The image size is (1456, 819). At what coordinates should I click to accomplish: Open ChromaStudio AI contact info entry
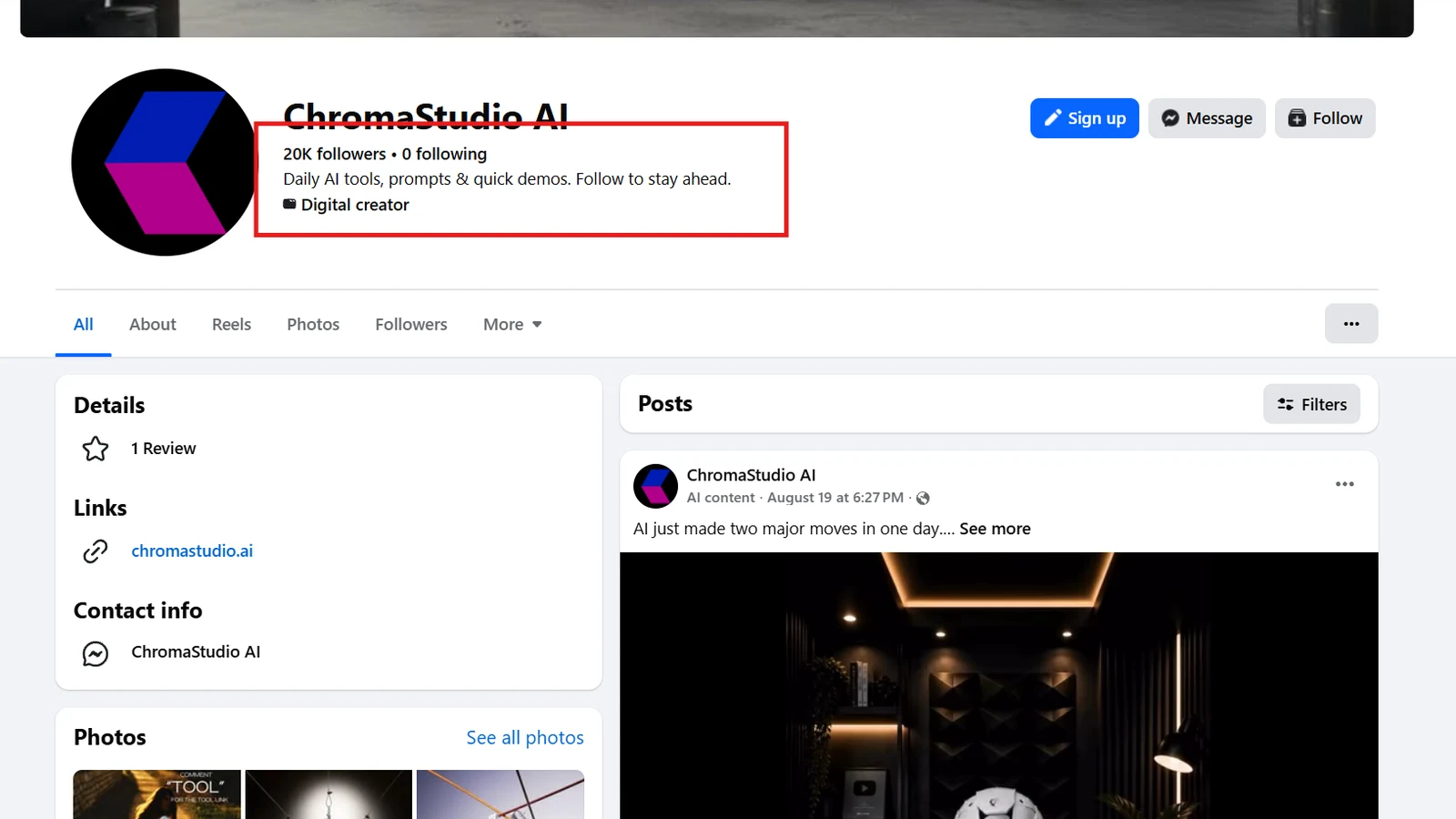(196, 652)
